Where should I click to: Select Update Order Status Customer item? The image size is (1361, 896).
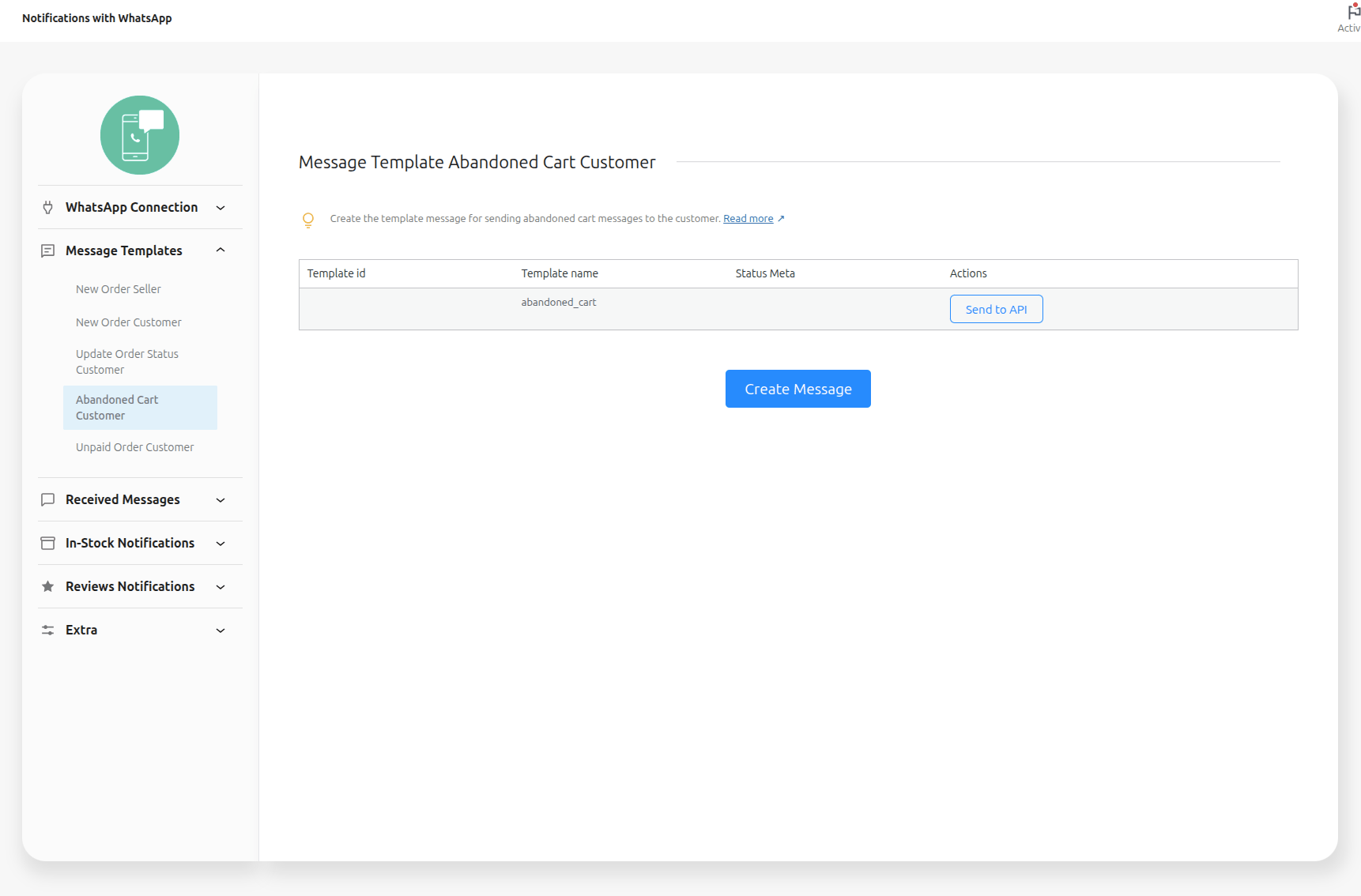pyautogui.click(x=127, y=362)
